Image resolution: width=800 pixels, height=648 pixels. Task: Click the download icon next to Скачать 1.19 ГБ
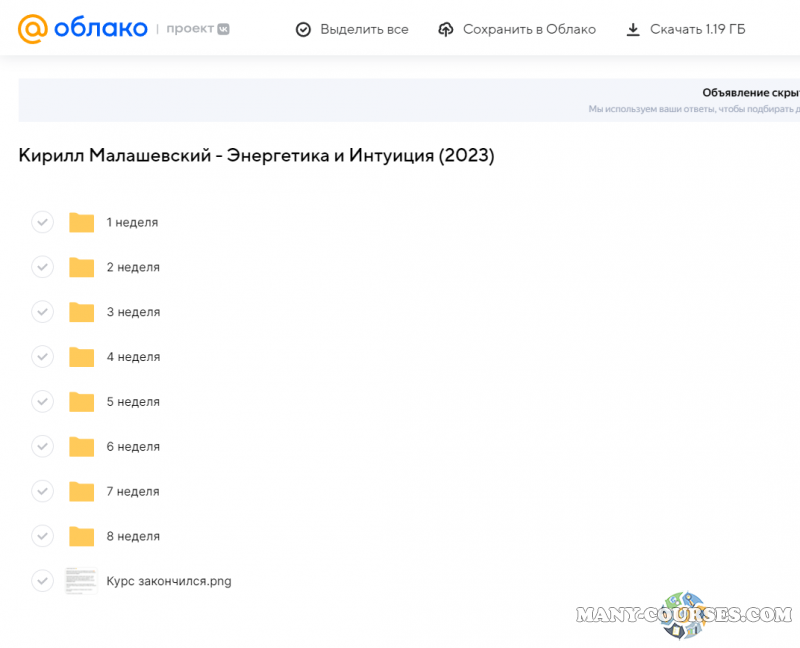pyautogui.click(x=633, y=29)
